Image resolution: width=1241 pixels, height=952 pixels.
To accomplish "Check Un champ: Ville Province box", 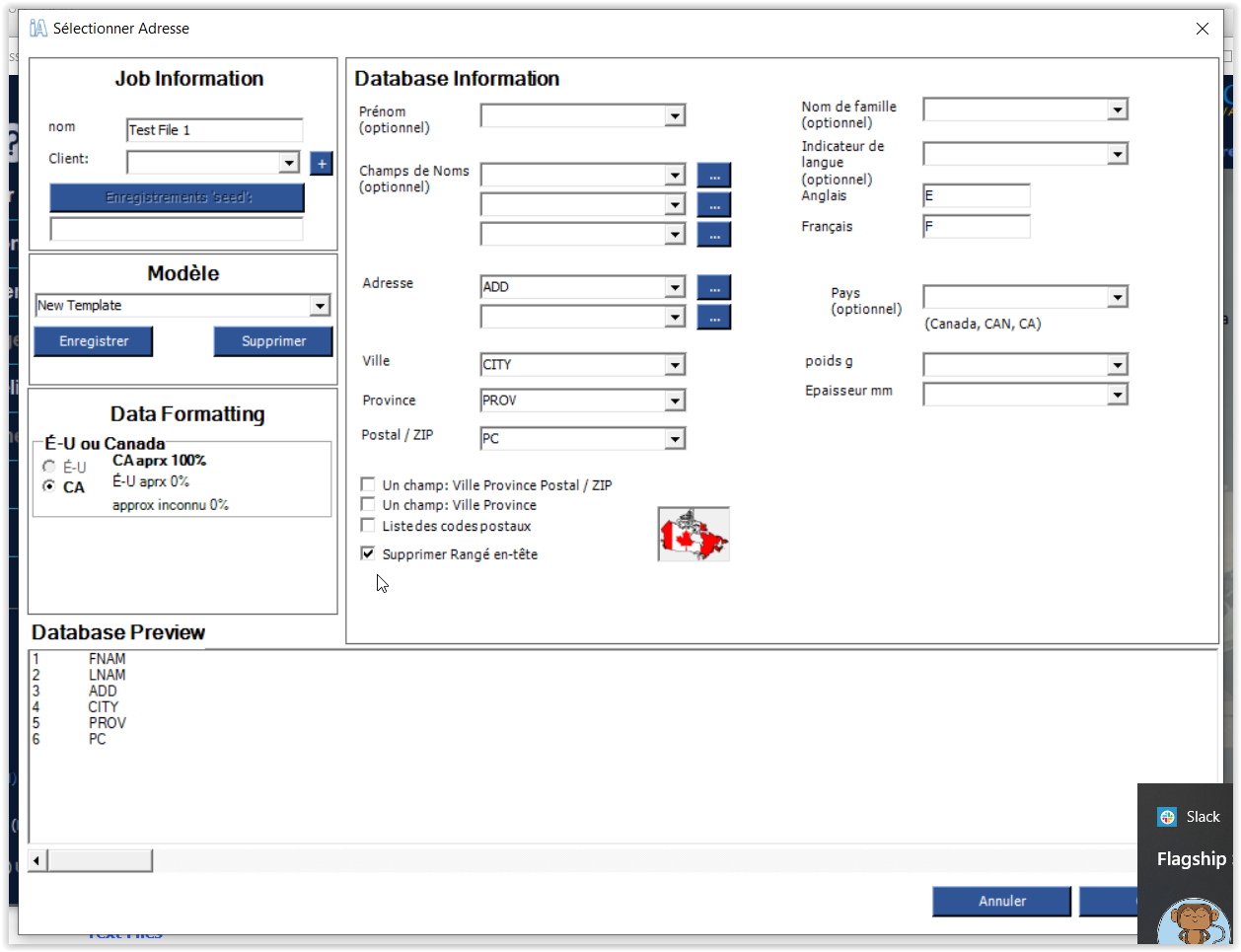I will tap(368, 504).
